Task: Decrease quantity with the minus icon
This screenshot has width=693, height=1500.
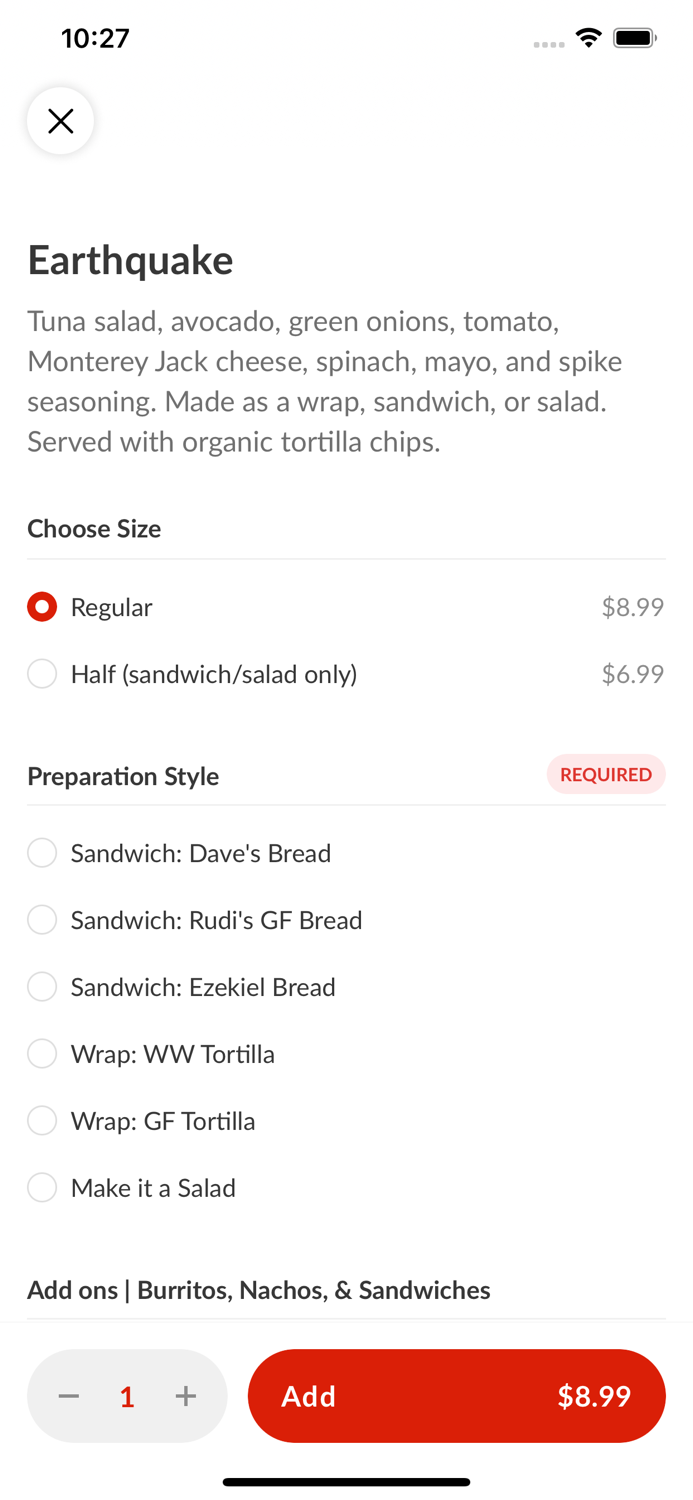Action: coord(69,1396)
